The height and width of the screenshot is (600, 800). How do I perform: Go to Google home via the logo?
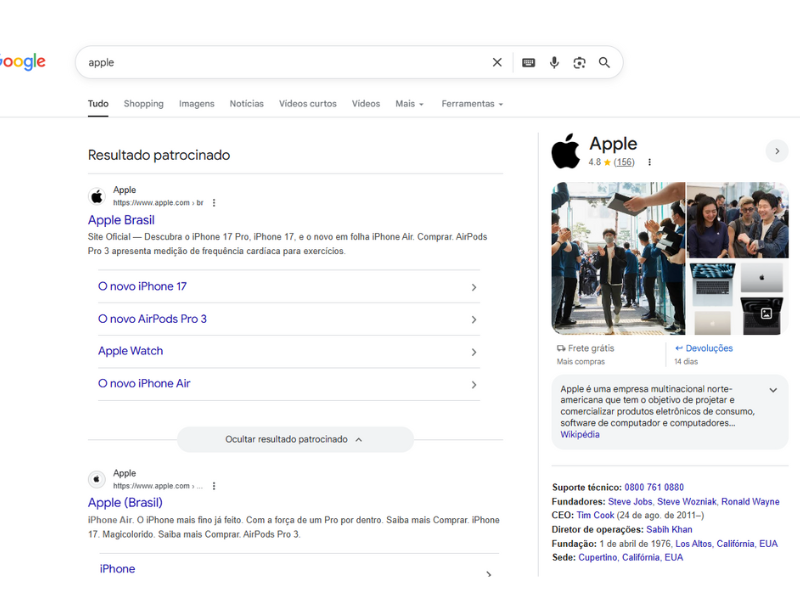tap(22, 62)
